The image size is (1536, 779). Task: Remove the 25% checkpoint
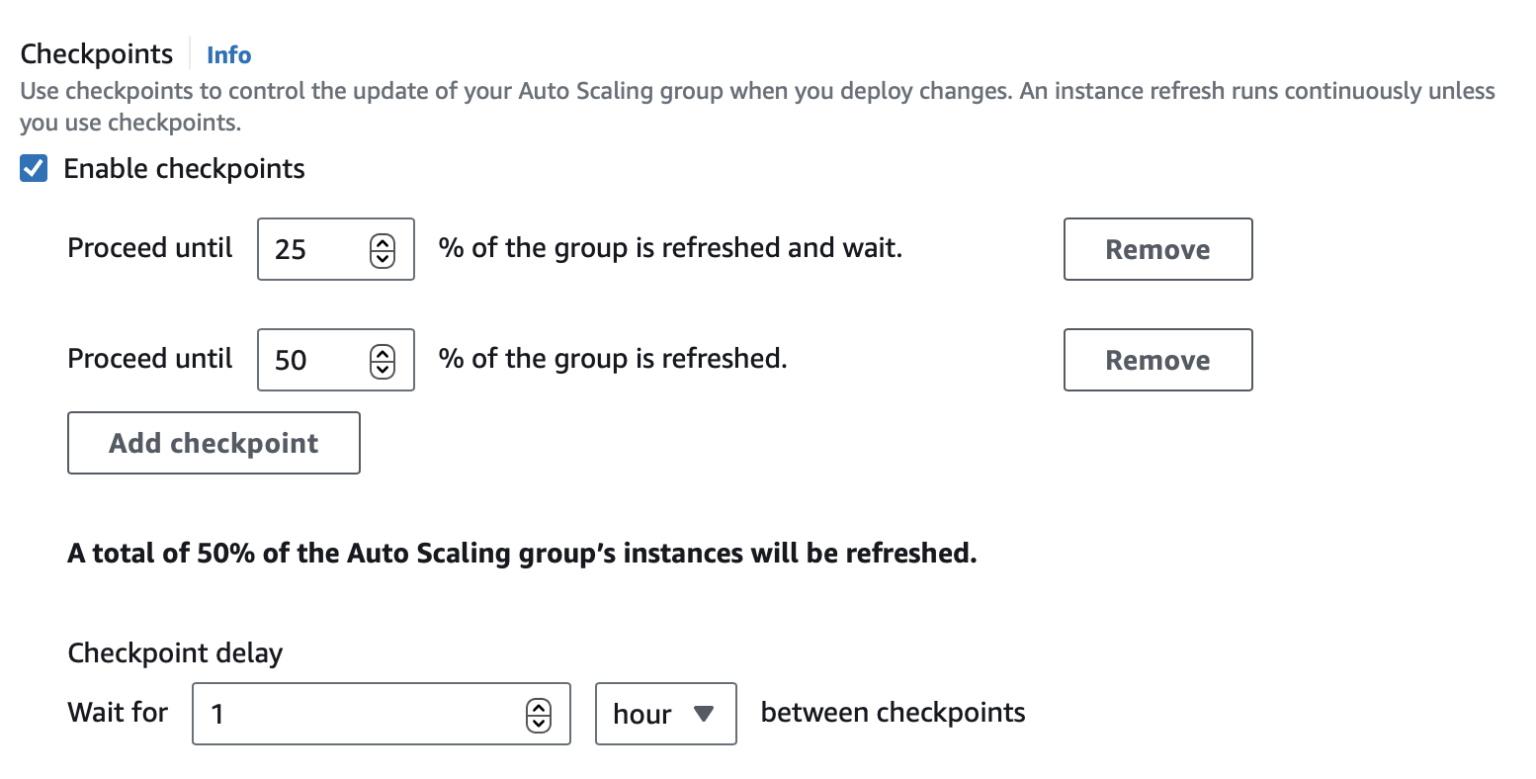pyautogui.click(x=1157, y=249)
